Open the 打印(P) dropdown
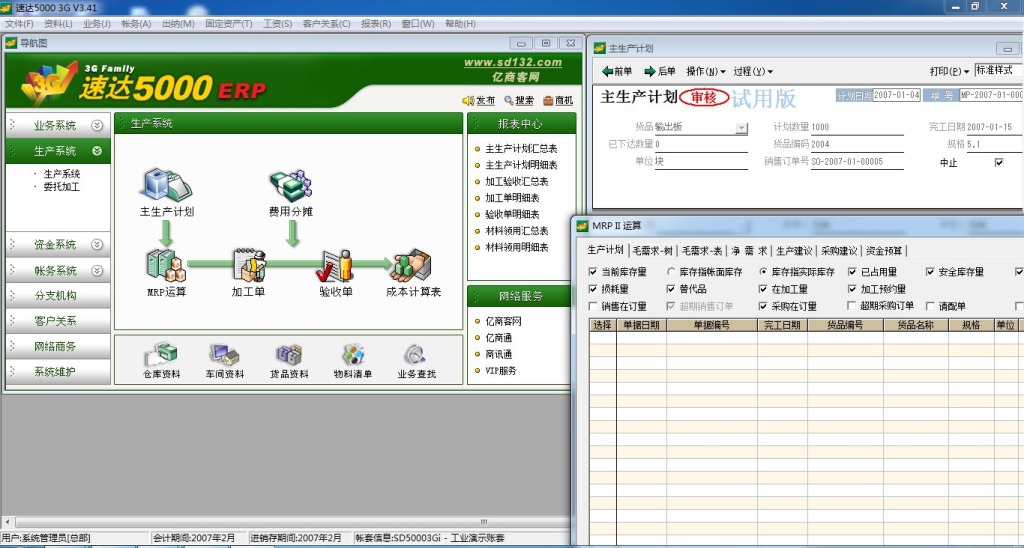Image resolution: width=1024 pixels, height=548 pixels. click(950, 71)
